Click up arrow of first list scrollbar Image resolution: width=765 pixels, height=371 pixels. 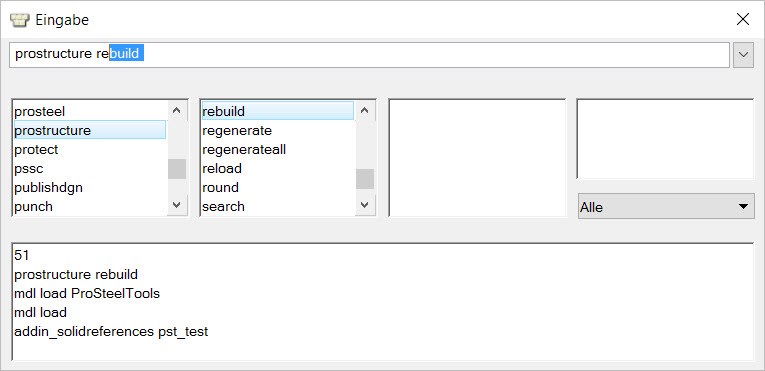click(x=177, y=111)
